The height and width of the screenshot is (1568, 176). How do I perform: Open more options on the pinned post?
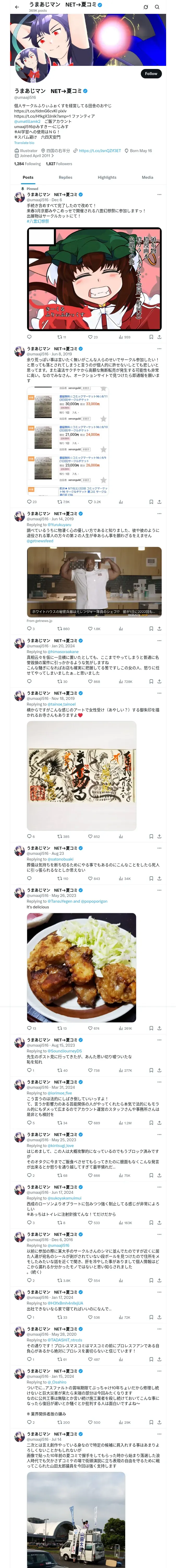click(159, 195)
